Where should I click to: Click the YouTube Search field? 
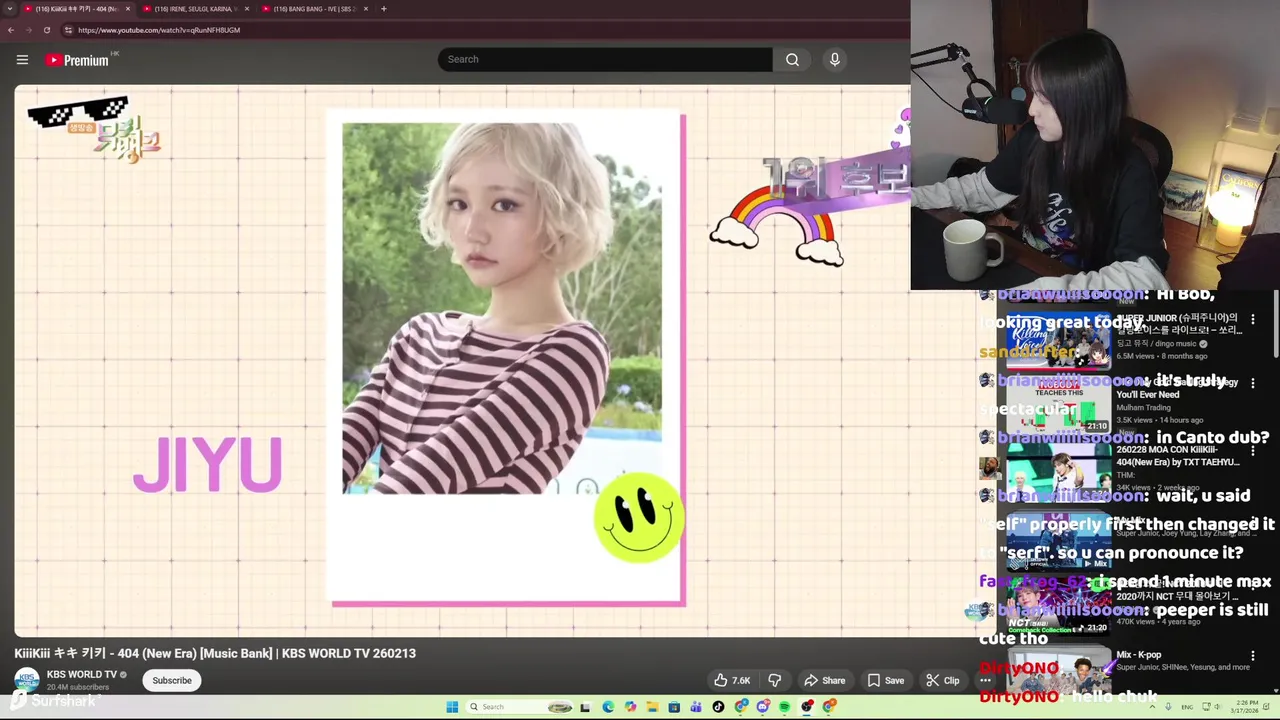tap(604, 59)
